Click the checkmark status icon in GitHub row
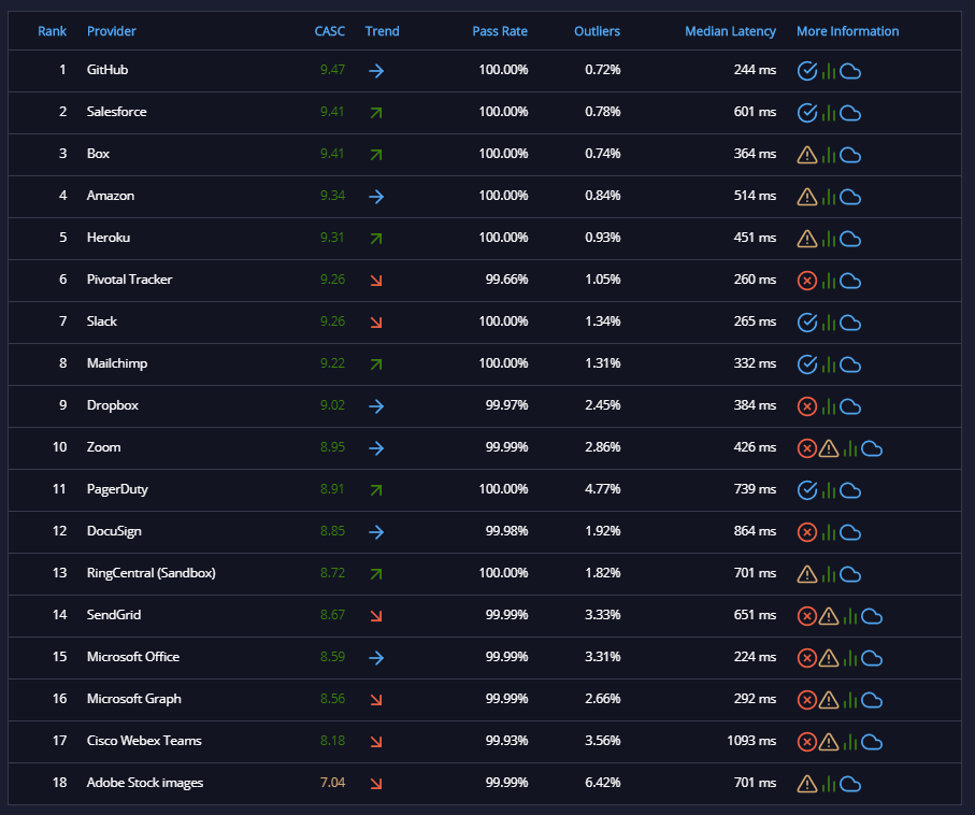The width and height of the screenshot is (977, 816). tap(807, 71)
